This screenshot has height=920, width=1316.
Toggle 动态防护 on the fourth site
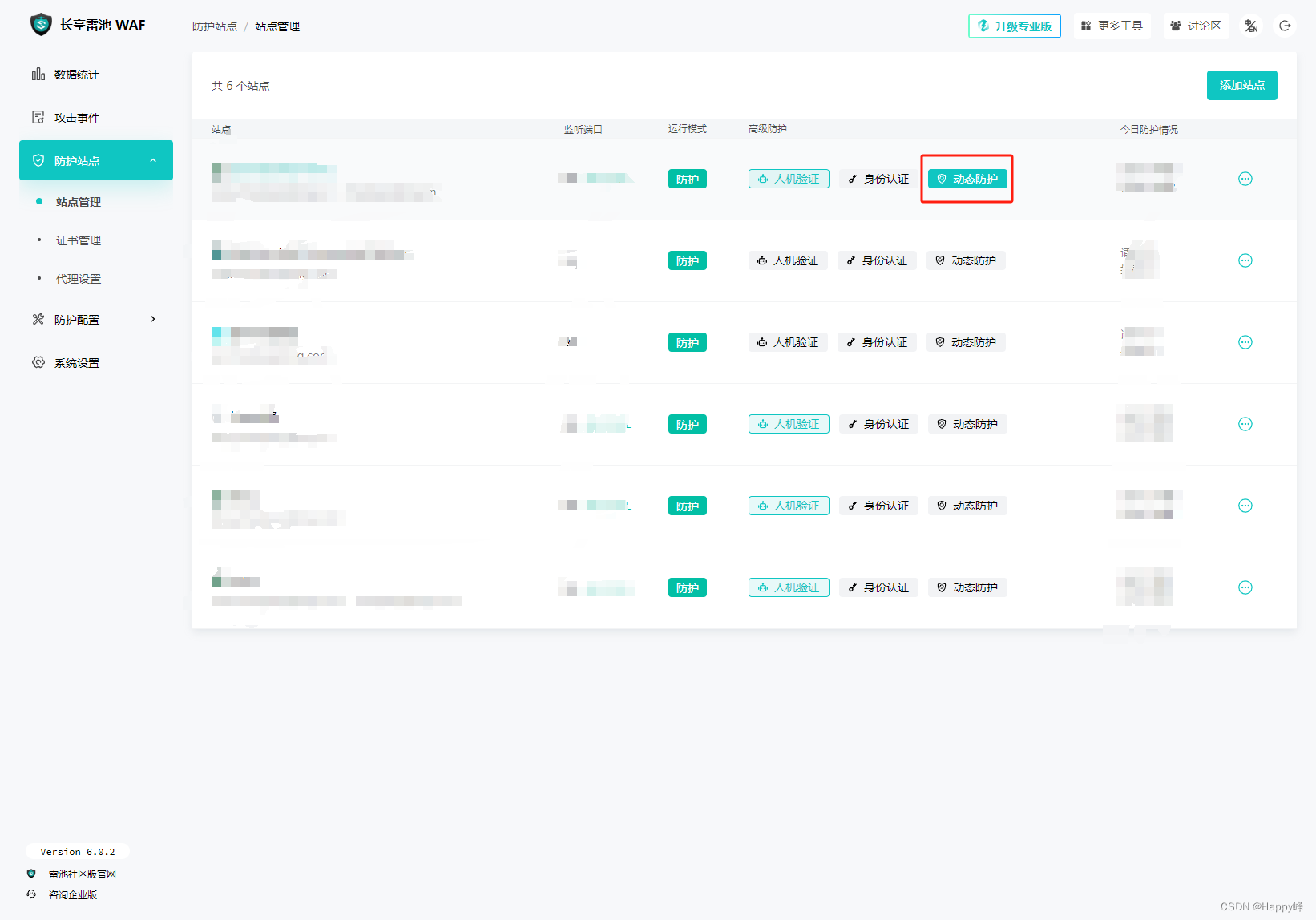tap(967, 424)
